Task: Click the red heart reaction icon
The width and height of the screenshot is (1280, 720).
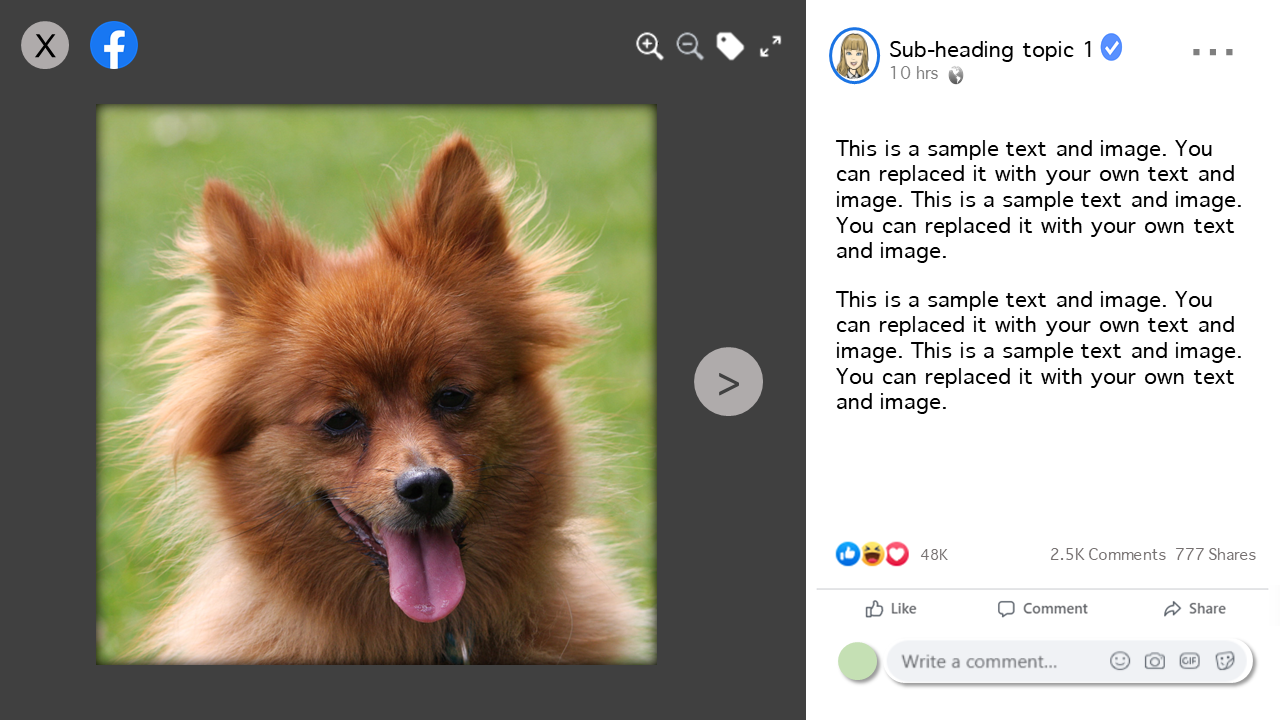Action: (x=897, y=554)
